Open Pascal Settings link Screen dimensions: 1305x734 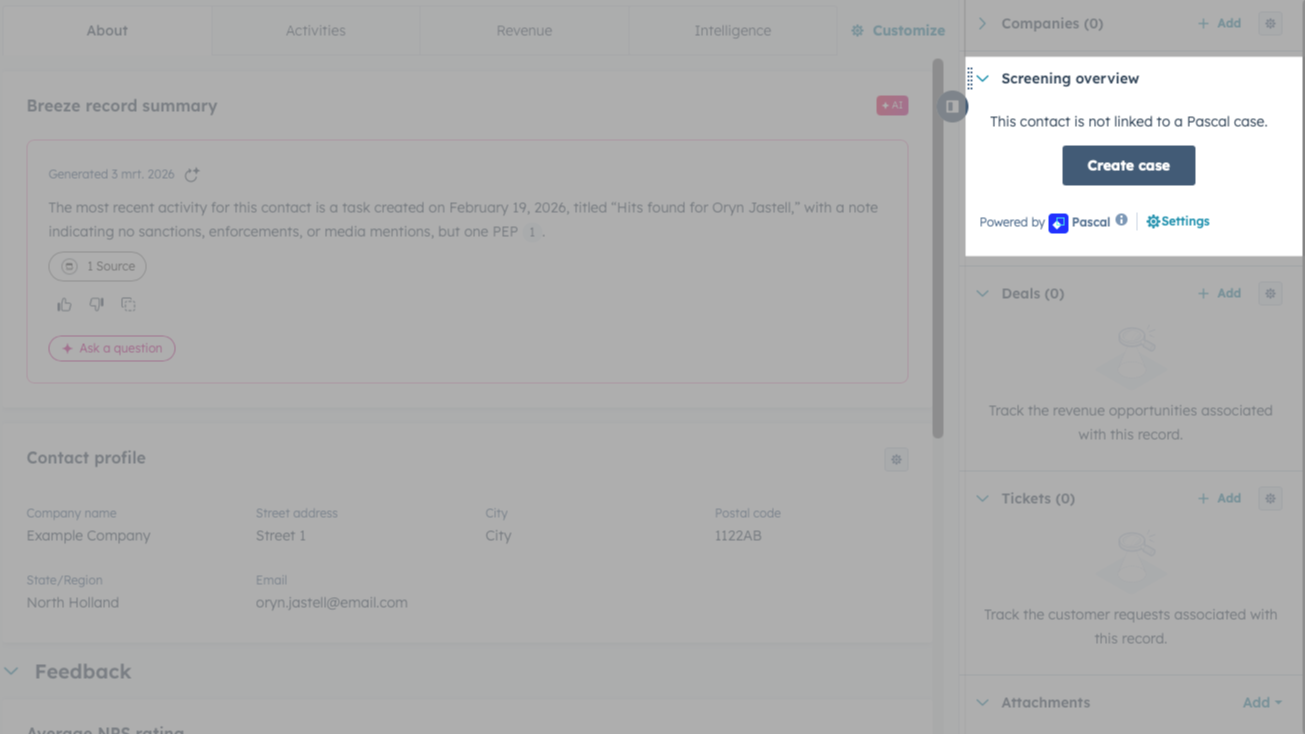coord(1178,221)
